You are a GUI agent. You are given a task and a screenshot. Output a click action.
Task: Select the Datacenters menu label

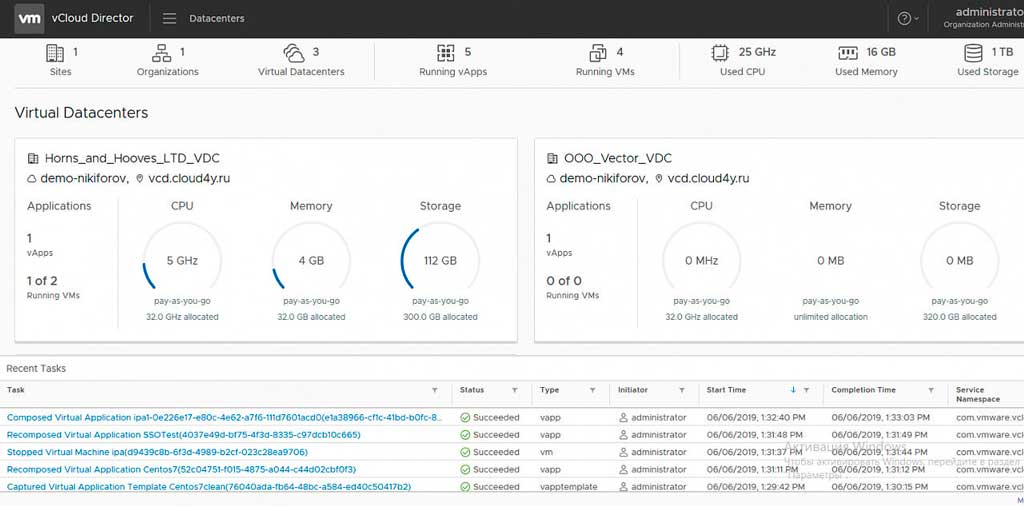click(217, 18)
